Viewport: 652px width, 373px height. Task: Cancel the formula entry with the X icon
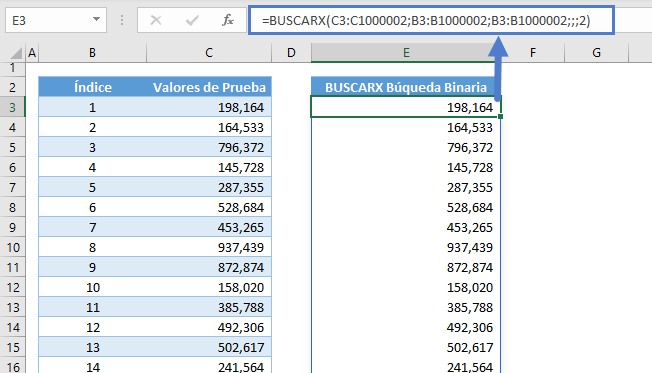[156, 20]
